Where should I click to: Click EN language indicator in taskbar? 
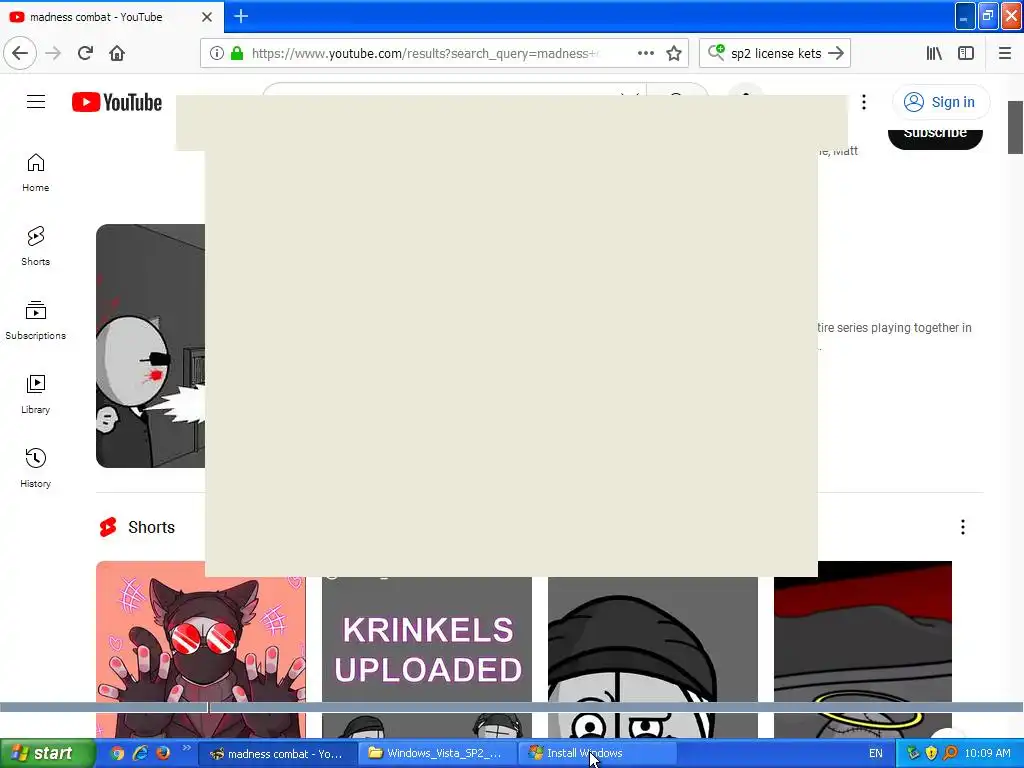876,754
